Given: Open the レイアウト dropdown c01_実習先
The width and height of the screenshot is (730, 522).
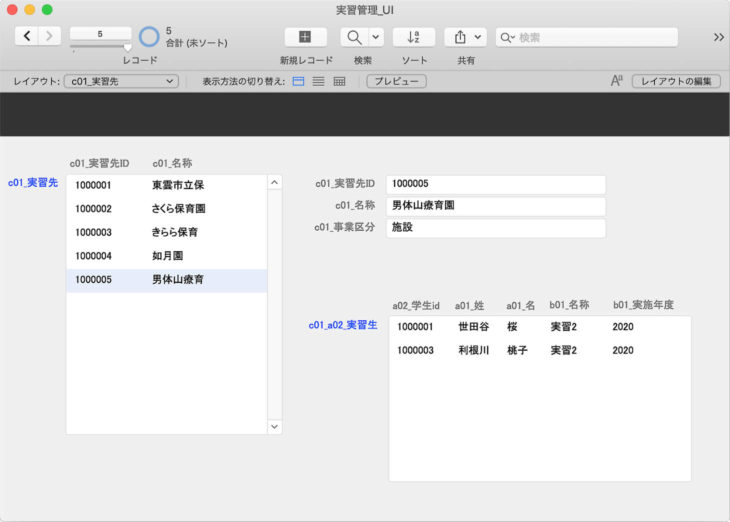Looking at the screenshot, I should click(x=121, y=81).
